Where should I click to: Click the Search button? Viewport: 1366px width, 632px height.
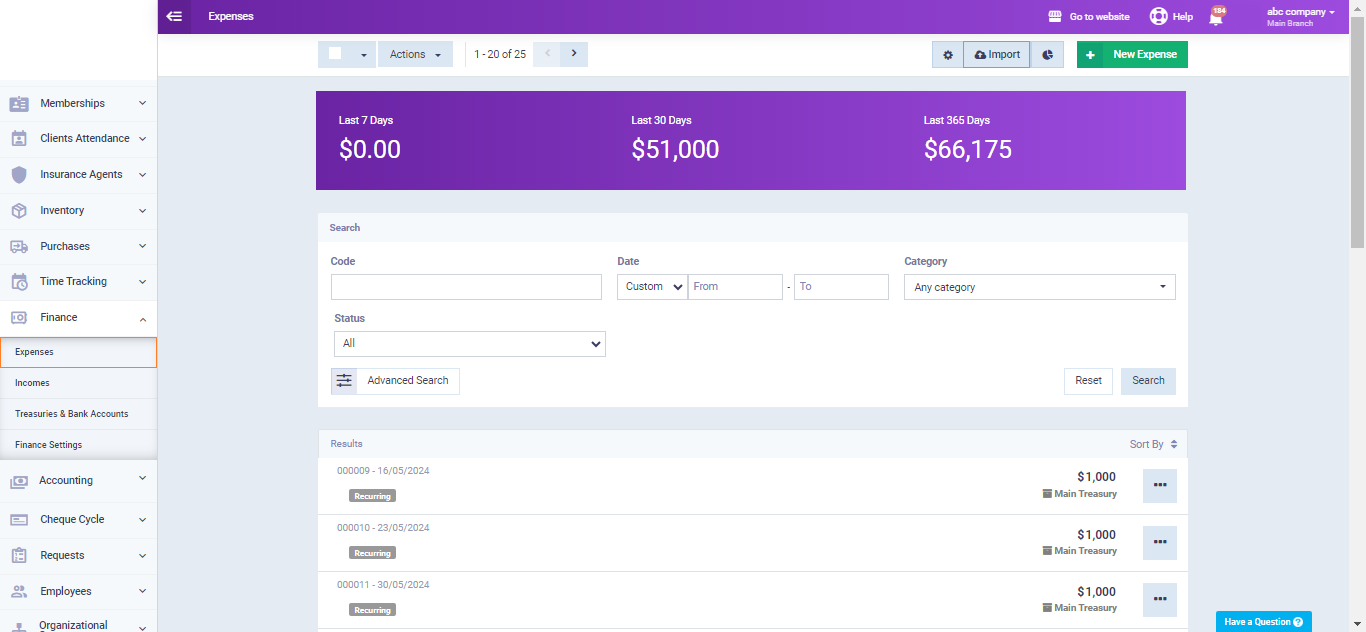(x=1148, y=381)
